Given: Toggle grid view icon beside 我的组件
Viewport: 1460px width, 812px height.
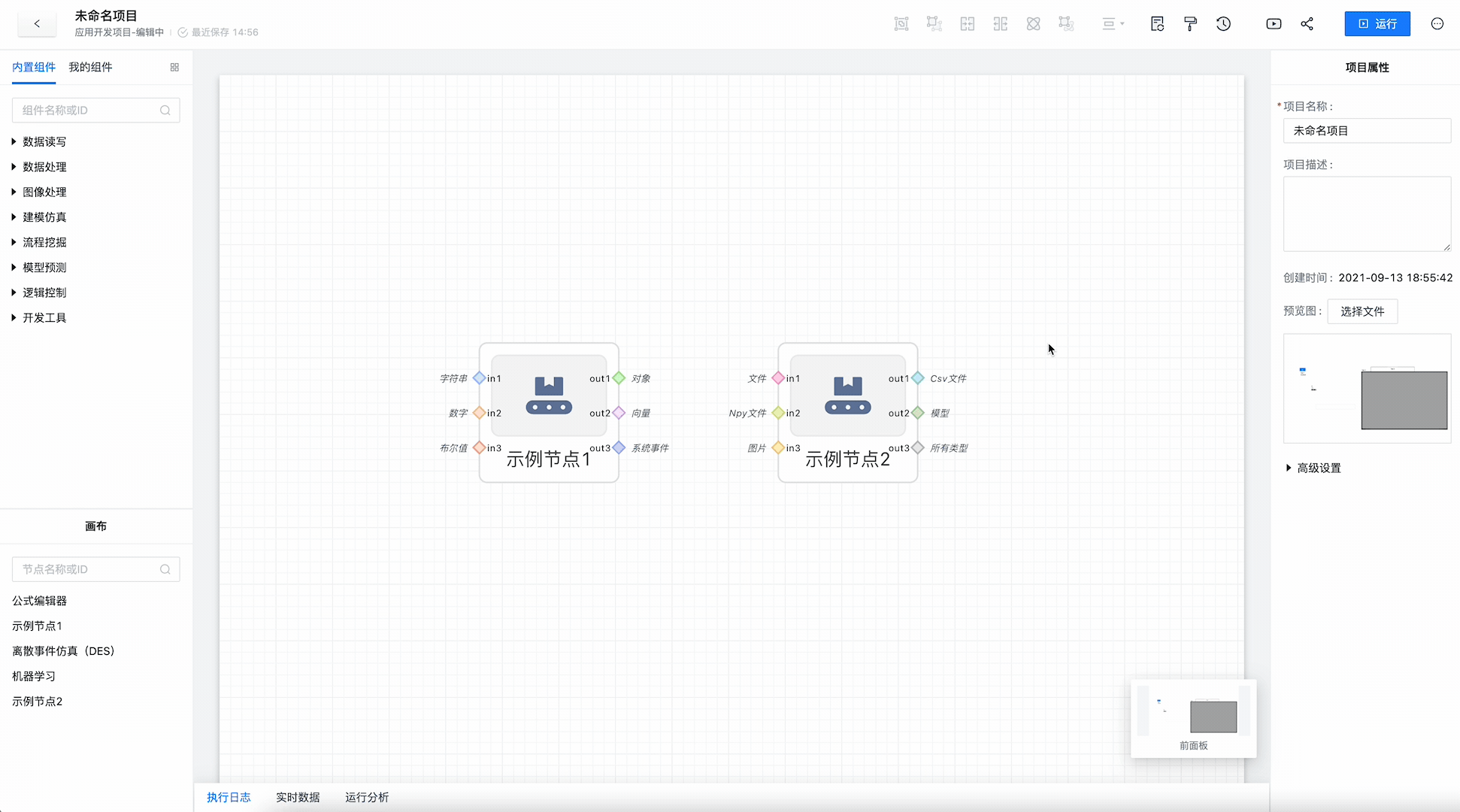Looking at the screenshot, I should [174, 68].
